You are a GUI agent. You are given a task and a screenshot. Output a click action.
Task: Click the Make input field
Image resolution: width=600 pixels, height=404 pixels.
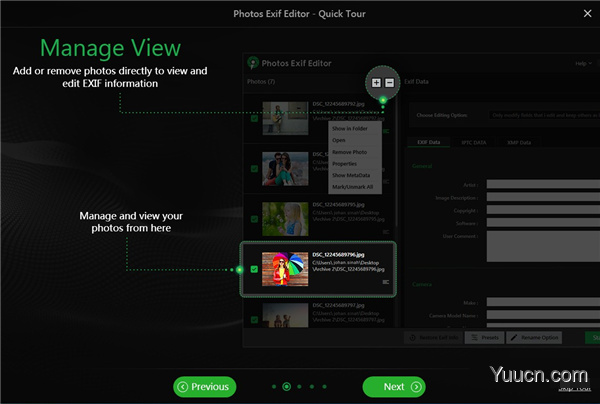click(543, 303)
